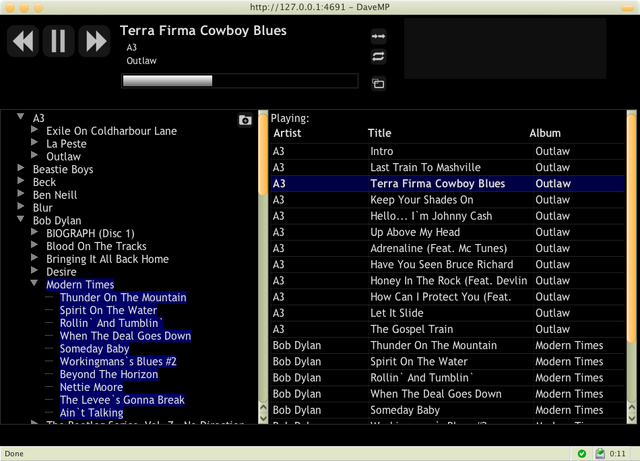Expand the Desire album

(34, 270)
